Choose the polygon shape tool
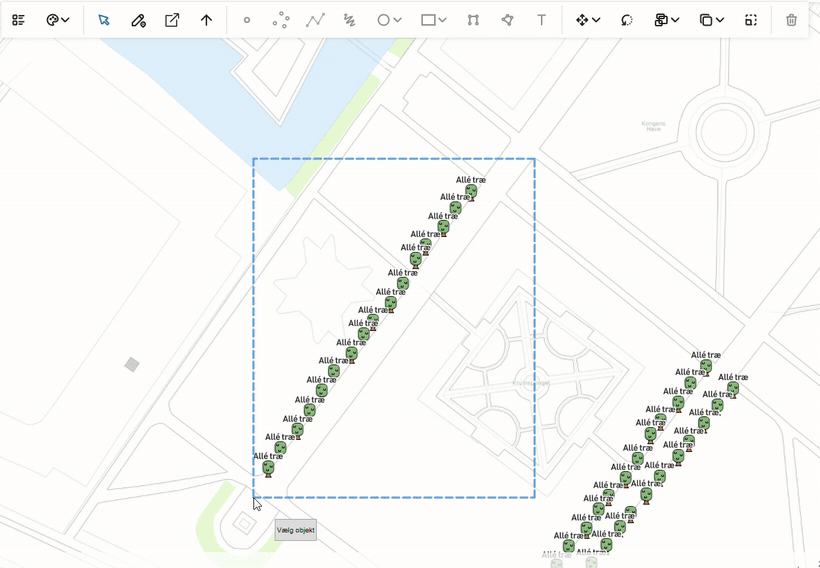The height and width of the screenshot is (568, 820). pyautogui.click(x=507, y=20)
